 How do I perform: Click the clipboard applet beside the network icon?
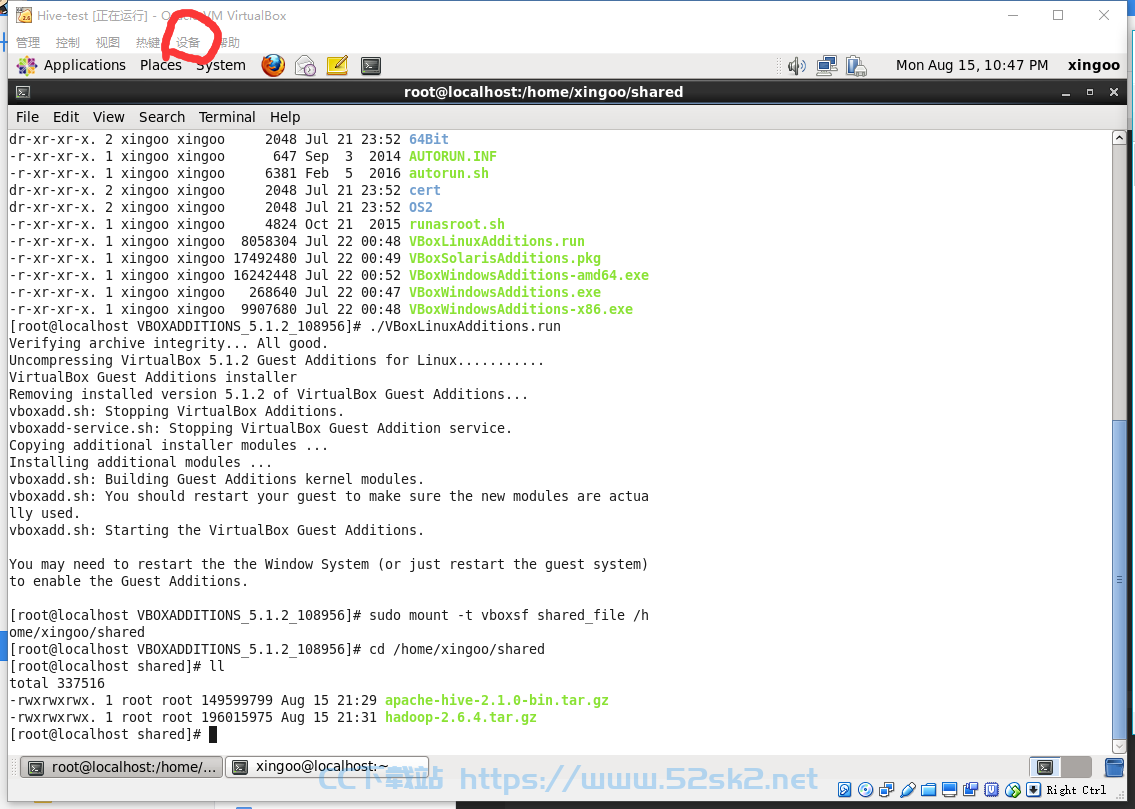[856, 67]
